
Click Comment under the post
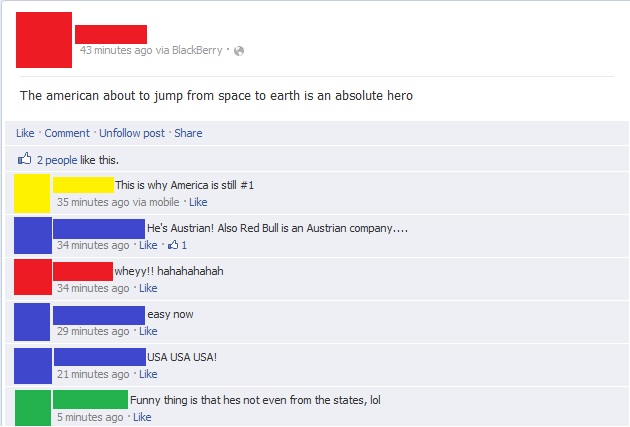67,133
